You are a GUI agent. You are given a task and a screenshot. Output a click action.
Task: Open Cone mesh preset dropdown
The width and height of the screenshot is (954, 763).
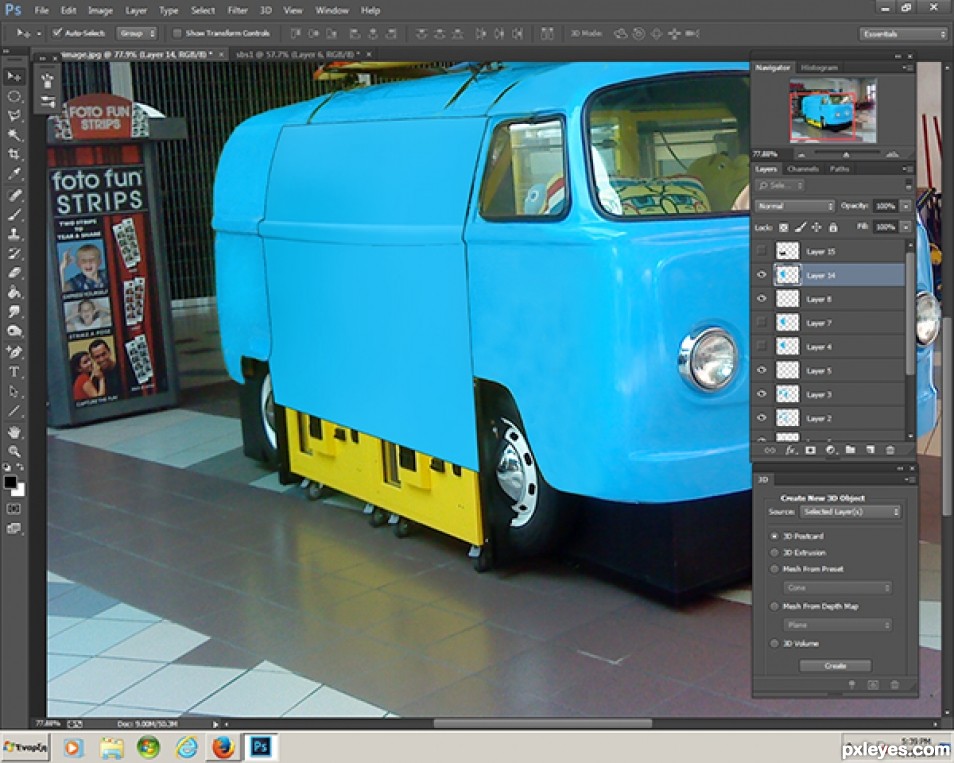point(837,588)
